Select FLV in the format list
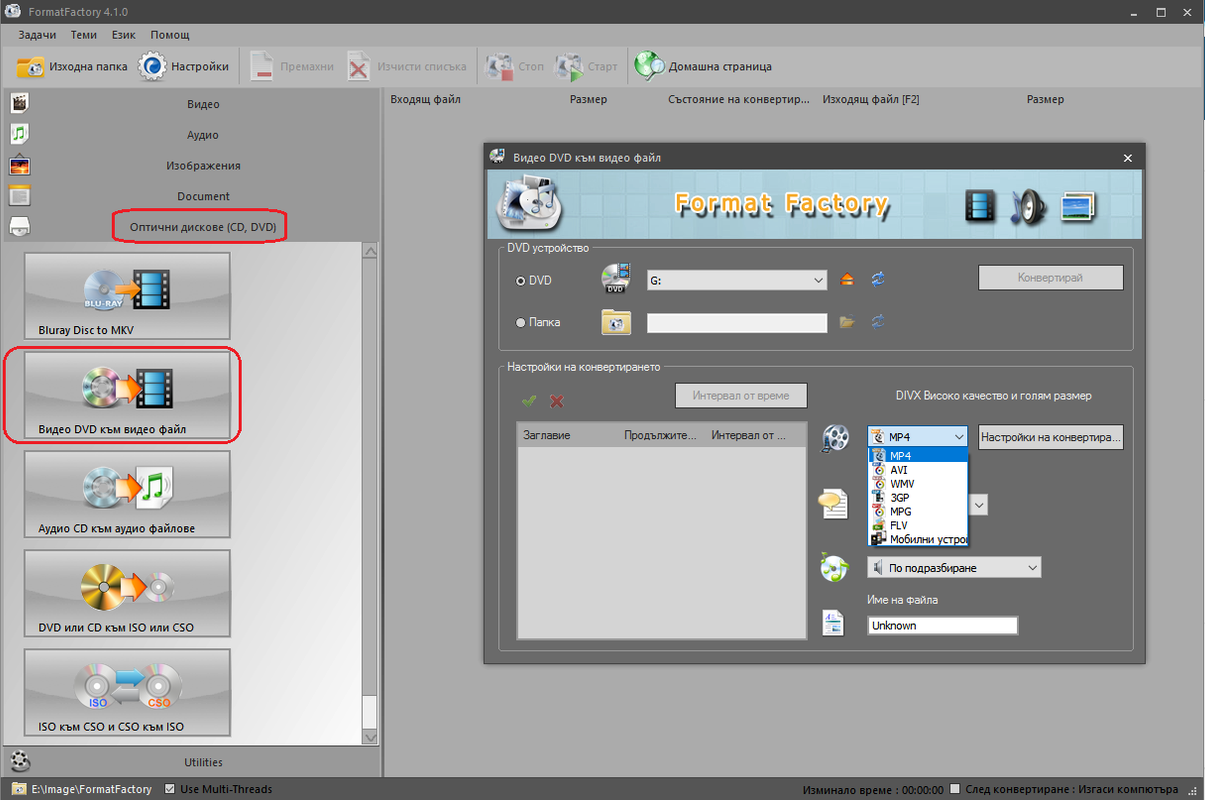This screenshot has height=800, width=1205. pos(918,525)
